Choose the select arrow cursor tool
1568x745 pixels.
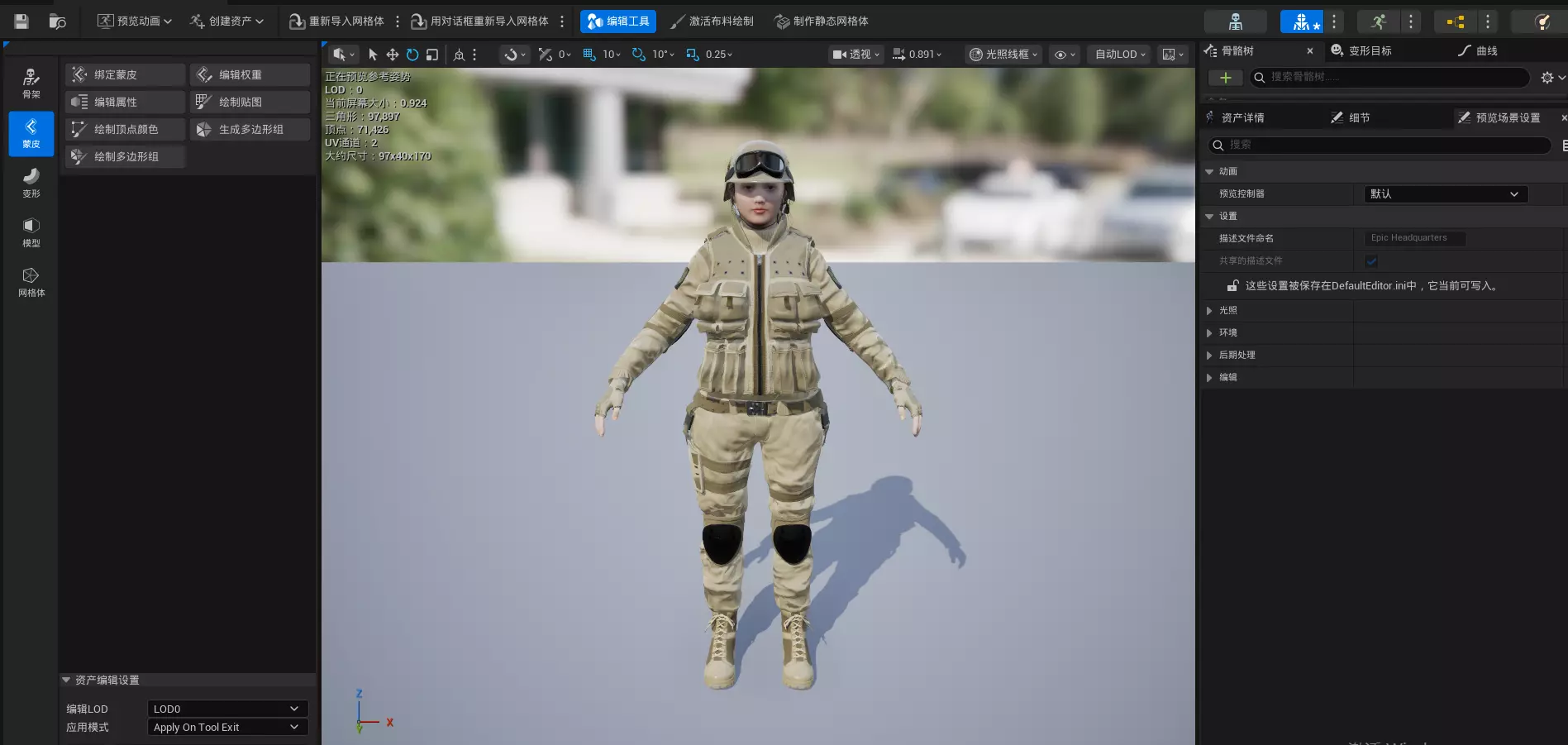click(373, 55)
